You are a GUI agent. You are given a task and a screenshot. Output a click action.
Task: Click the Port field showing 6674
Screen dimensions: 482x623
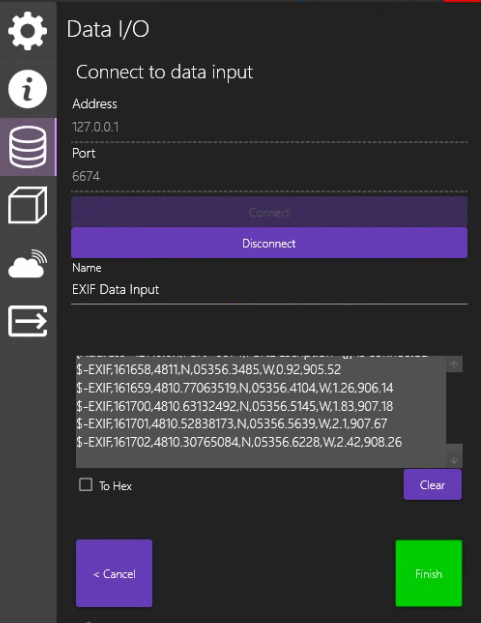coord(269,176)
